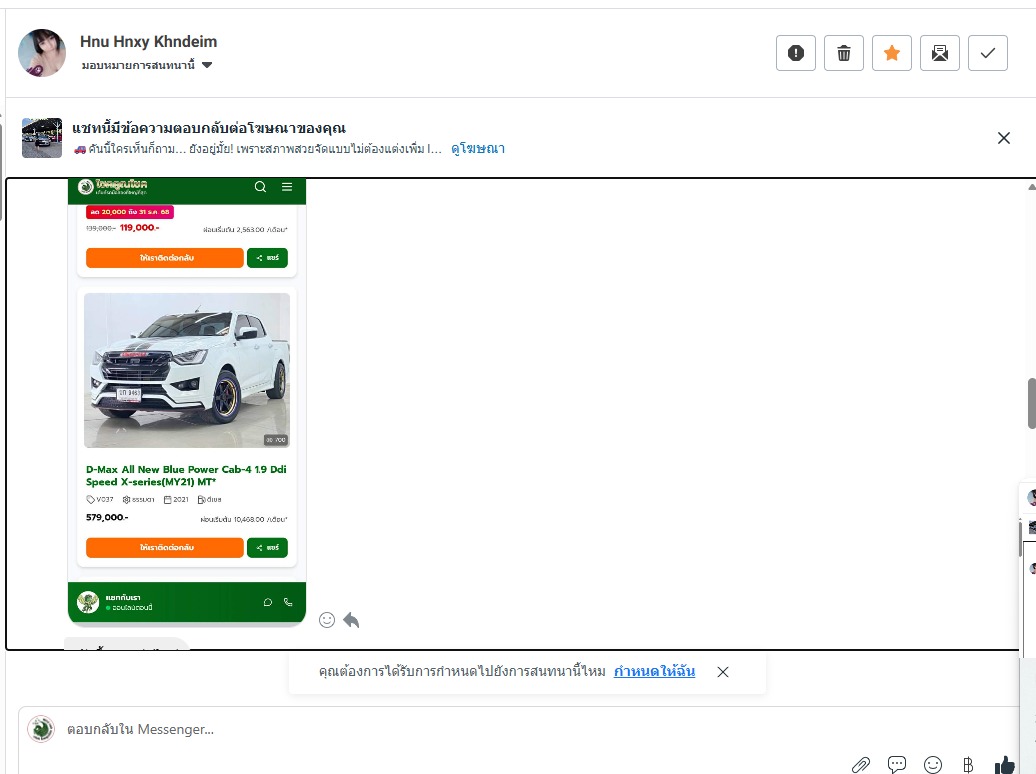This screenshot has height=774, width=1036.
Task: Click scroll up arrow of chat scrollbar
Action: pyautogui.click(x=1031, y=187)
